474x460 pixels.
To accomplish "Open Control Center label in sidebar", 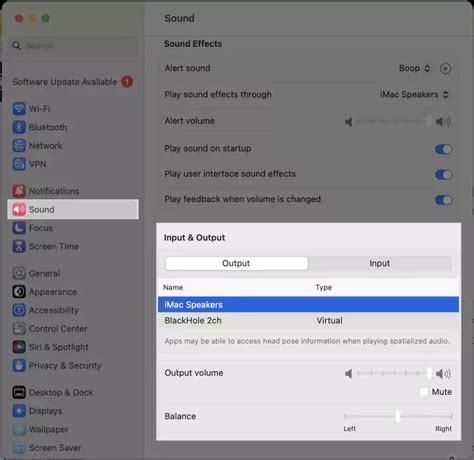I will point(58,329).
